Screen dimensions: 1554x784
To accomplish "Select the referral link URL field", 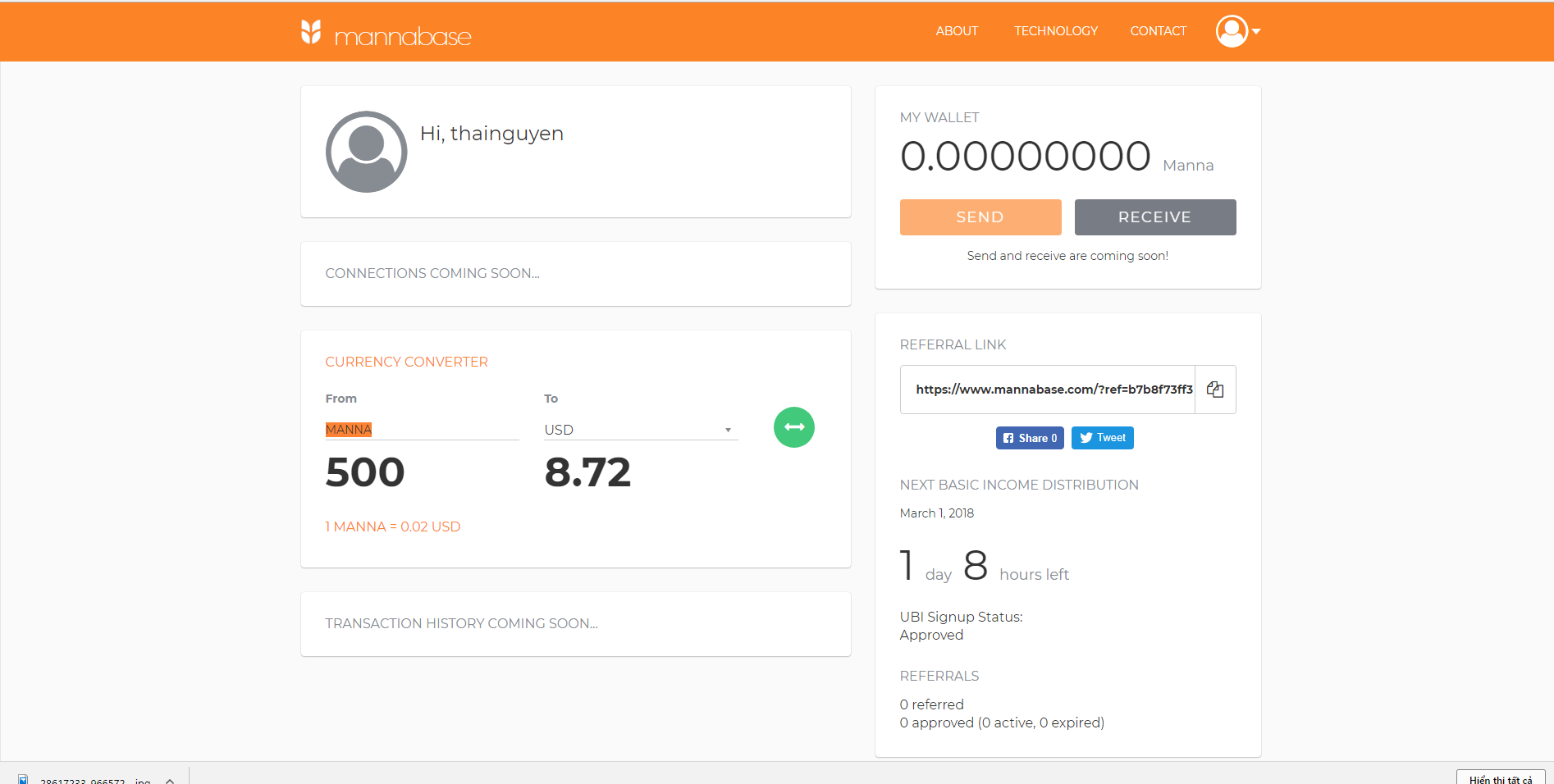I will (1048, 390).
